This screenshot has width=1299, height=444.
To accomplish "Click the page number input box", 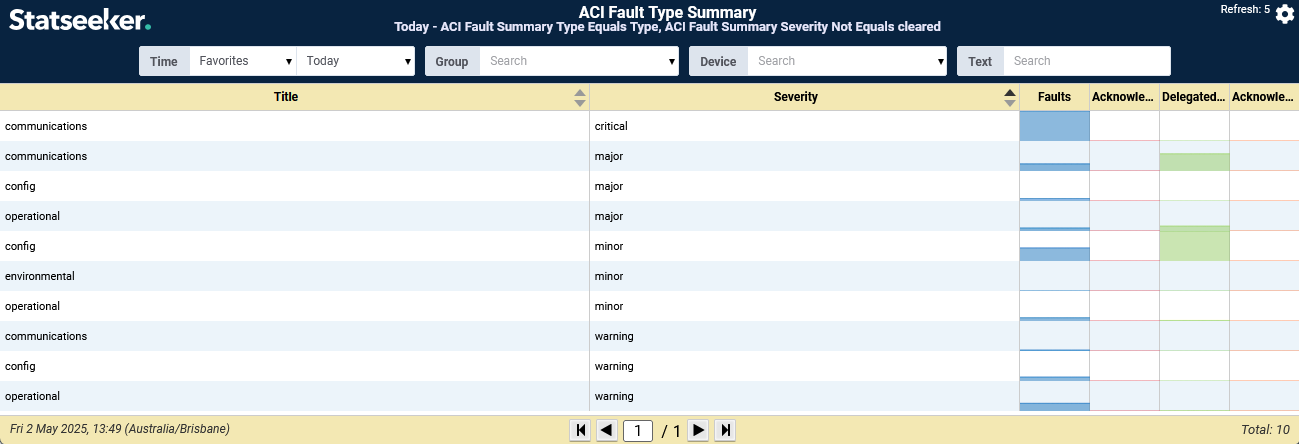I will pos(638,431).
